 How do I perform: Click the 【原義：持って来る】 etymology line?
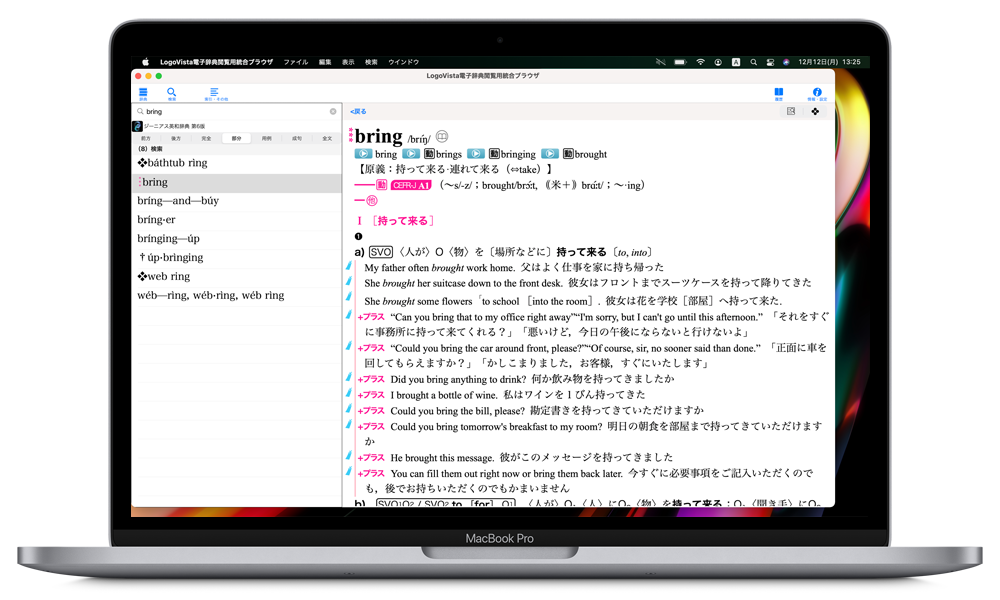[453, 170]
